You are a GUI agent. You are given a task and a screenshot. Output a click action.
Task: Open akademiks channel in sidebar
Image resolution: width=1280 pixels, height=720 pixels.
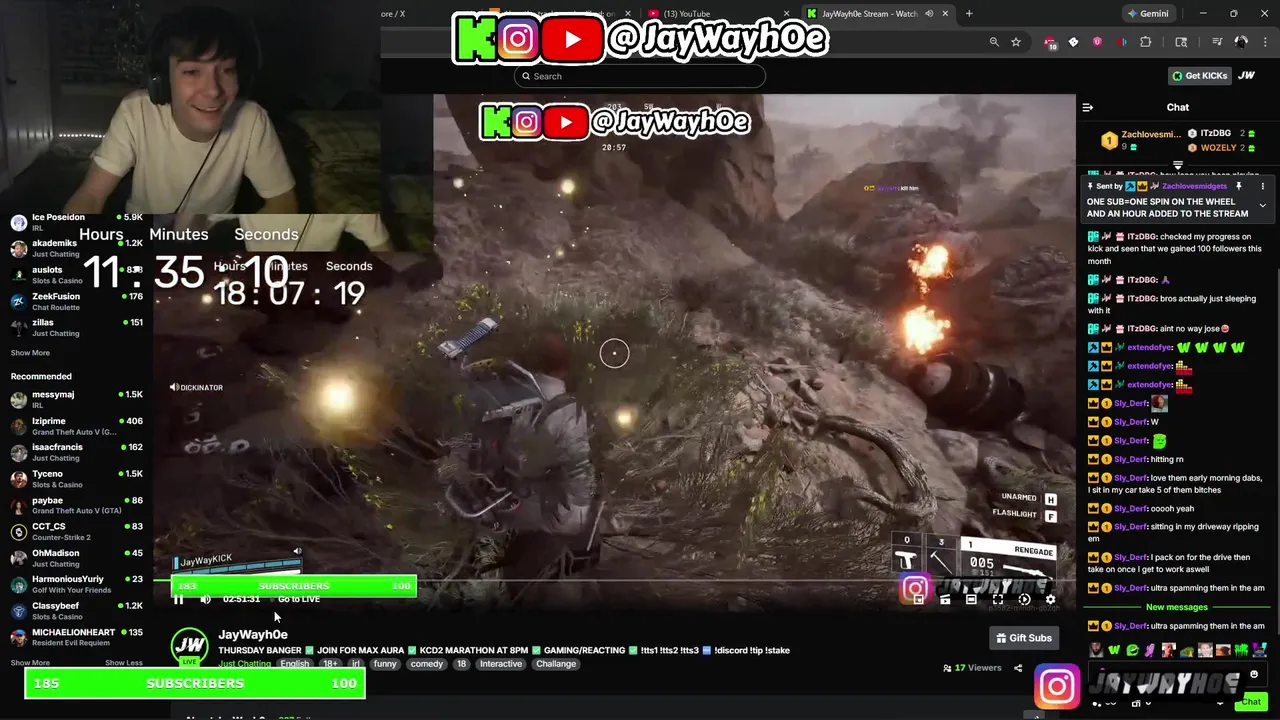coord(77,248)
